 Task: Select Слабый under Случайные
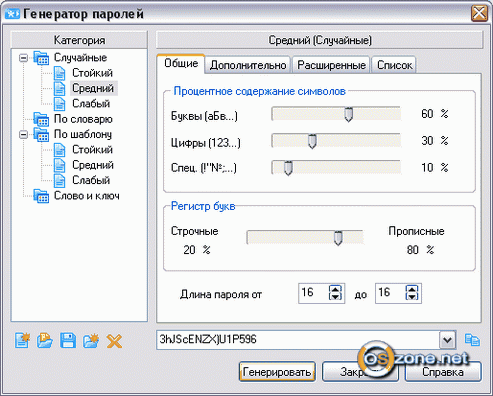click(91, 104)
